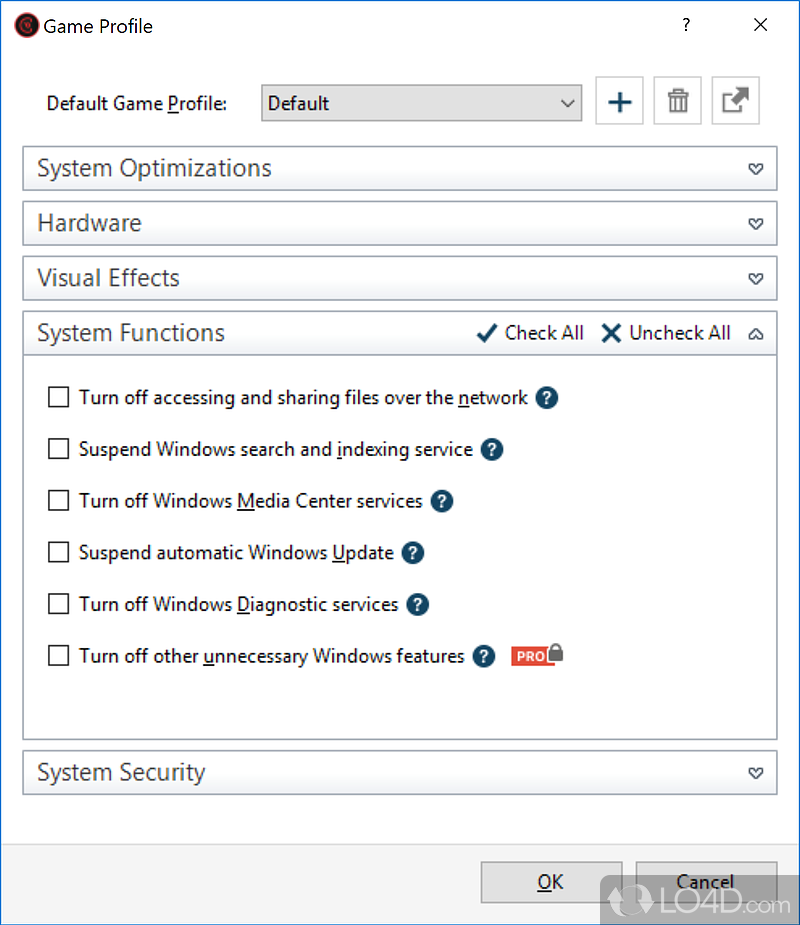Screen dimensions: 800x925
Task: Check Suspend automatic Windows Update
Action: point(59,553)
